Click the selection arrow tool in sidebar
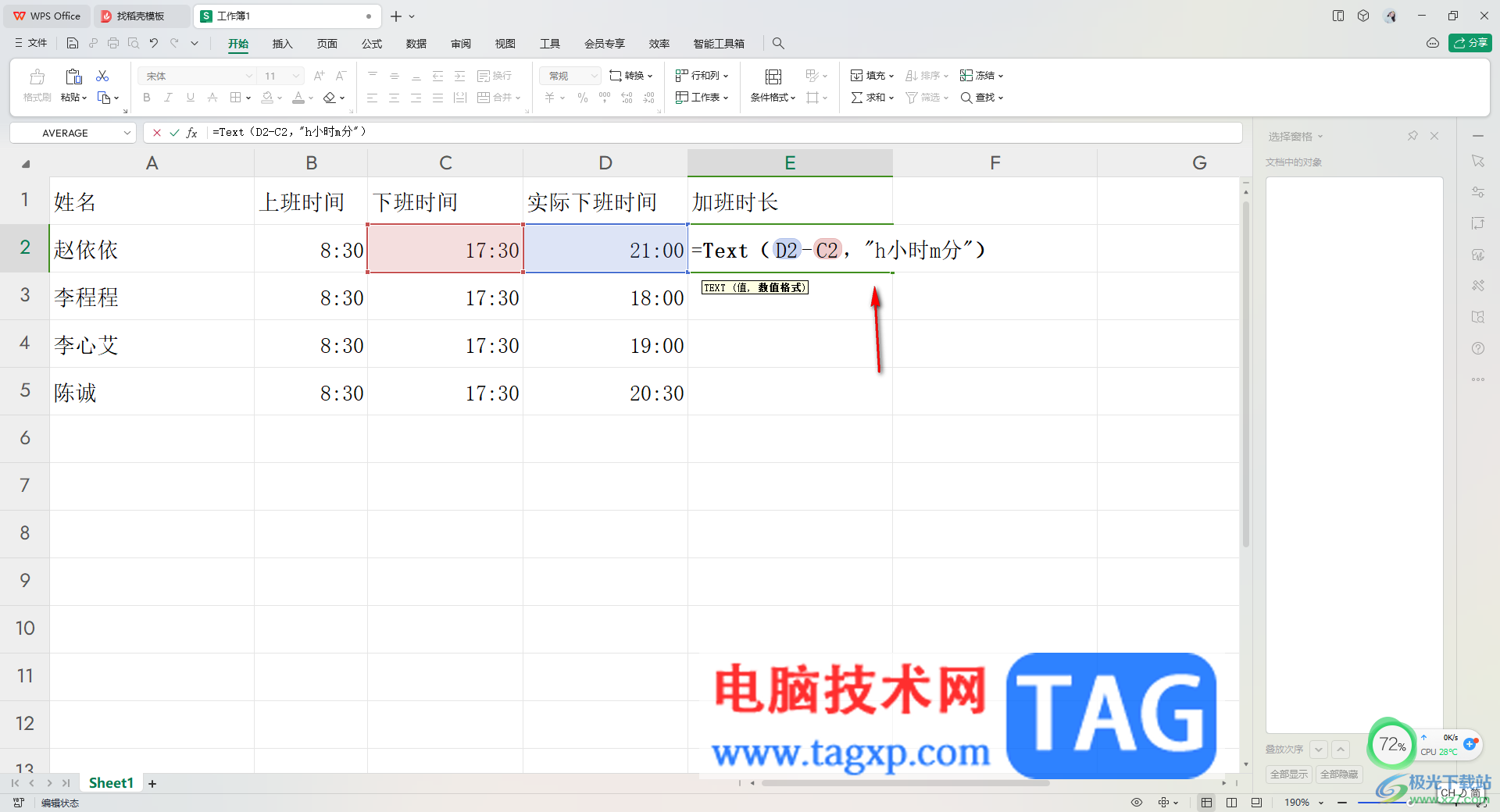This screenshot has height=812, width=1500. point(1478,161)
